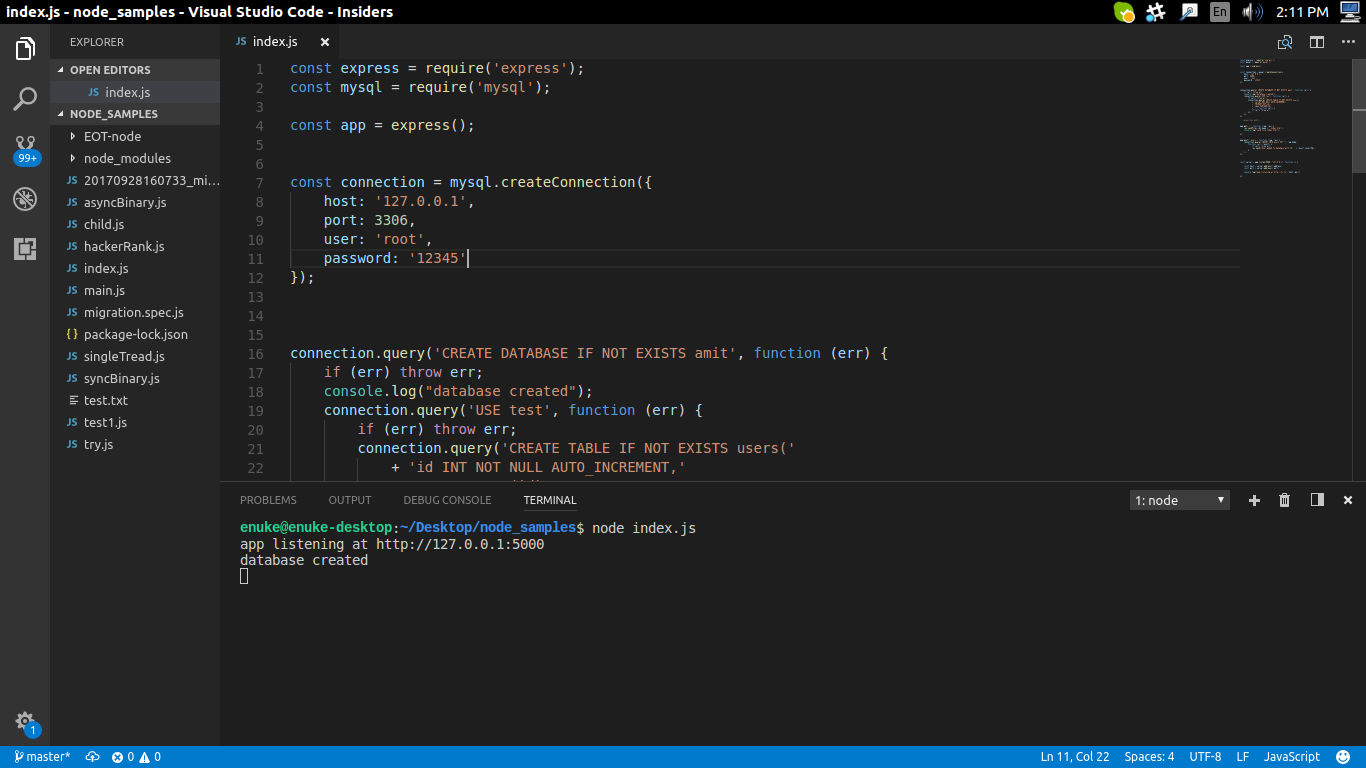Click the master branch in status bar
Image resolution: width=1366 pixels, height=768 pixels.
[42, 757]
